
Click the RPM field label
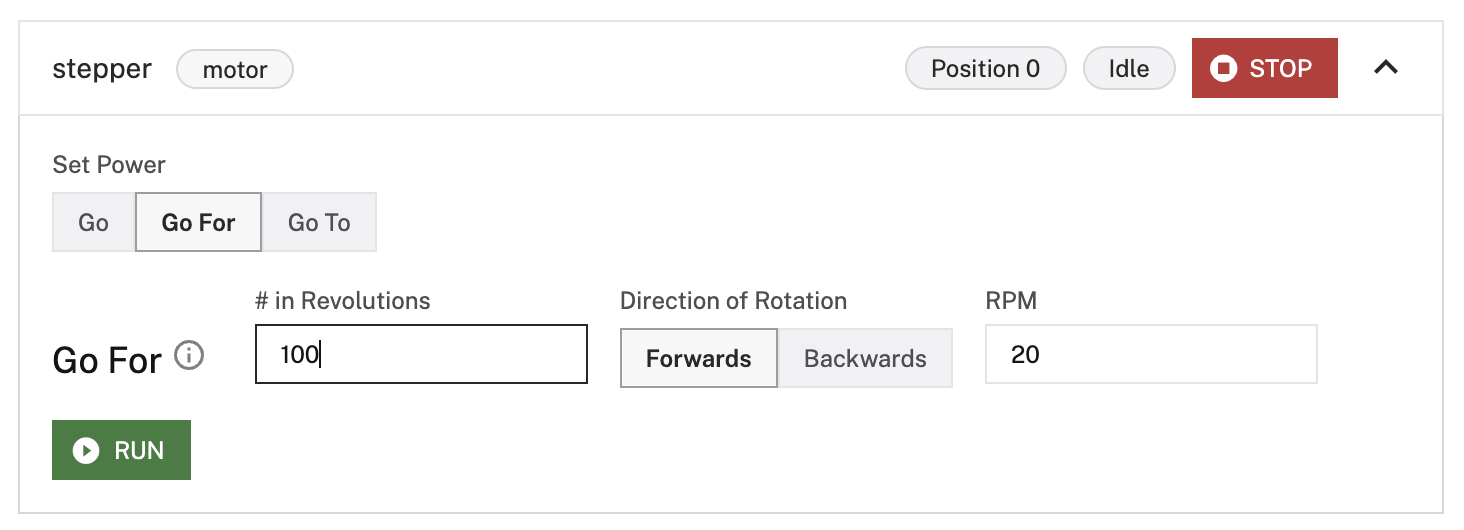1011,301
